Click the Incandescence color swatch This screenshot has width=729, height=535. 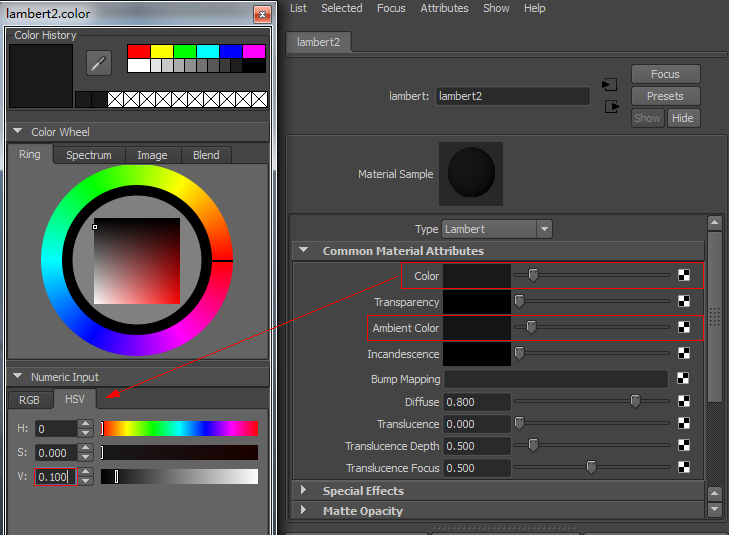tap(477, 354)
